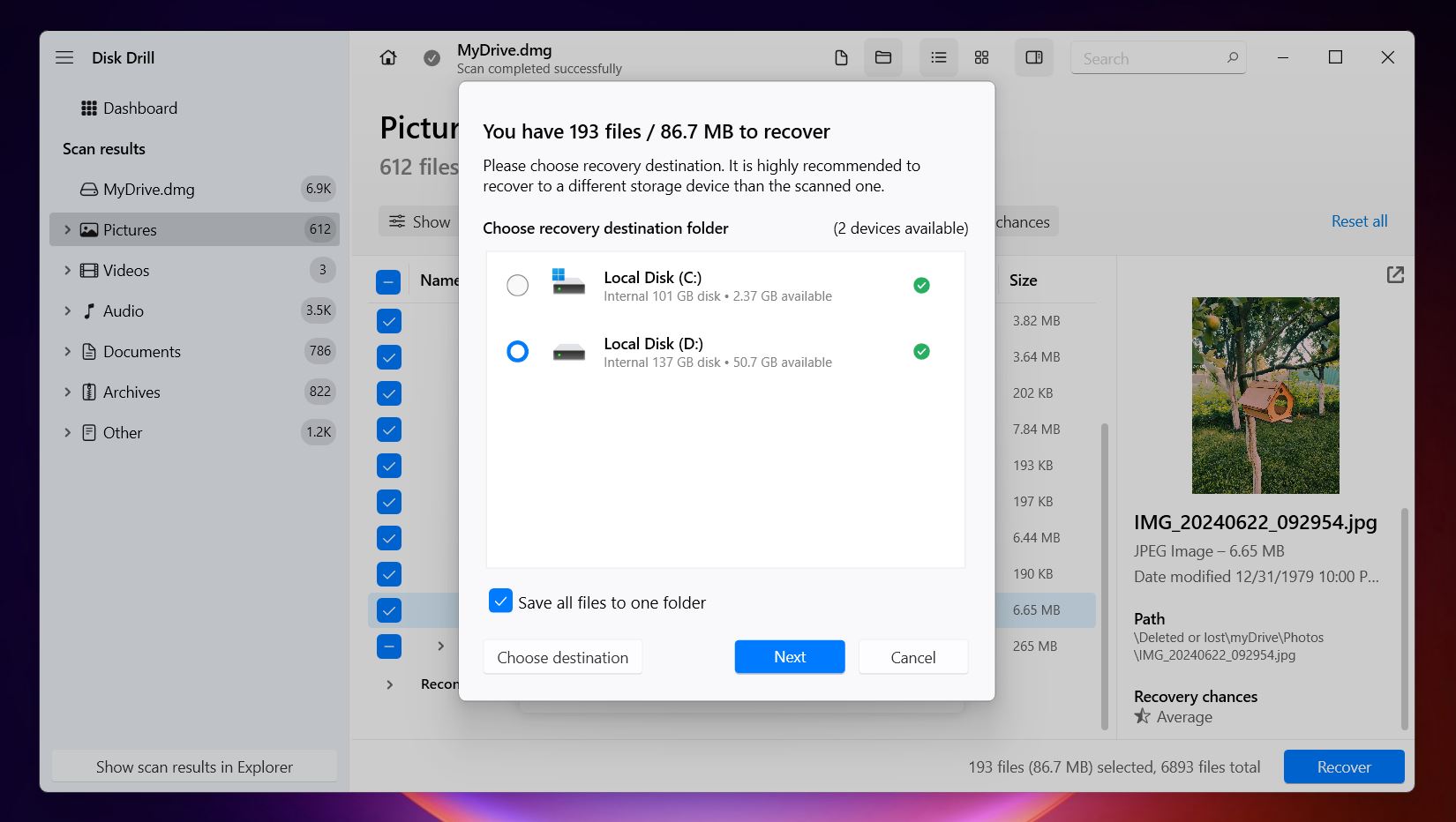
Task: Toggle the preview pane icon
Action: point(1034,58)
